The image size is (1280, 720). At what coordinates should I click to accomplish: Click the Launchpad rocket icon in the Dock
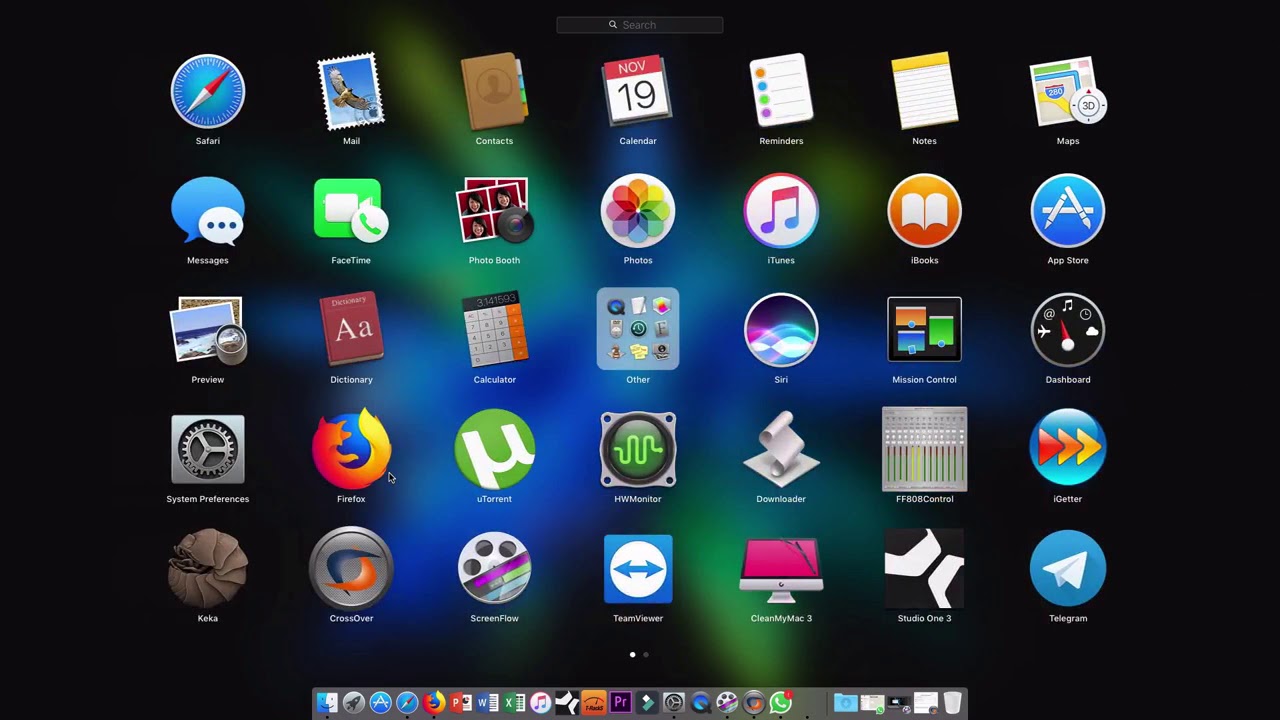click(x=354, y=703)
